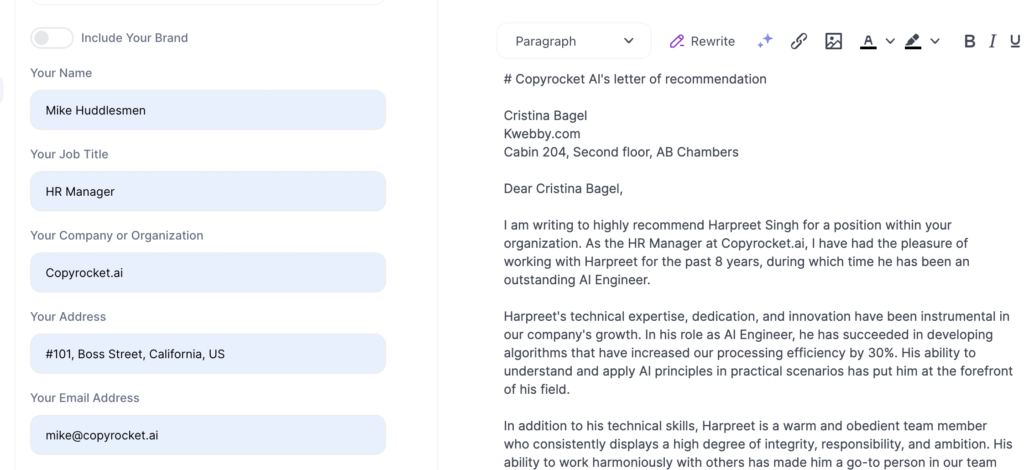Viewport: 1024px width, 470px height.
Task: Apply bold formatting
Action: click(x=969, y=41)
